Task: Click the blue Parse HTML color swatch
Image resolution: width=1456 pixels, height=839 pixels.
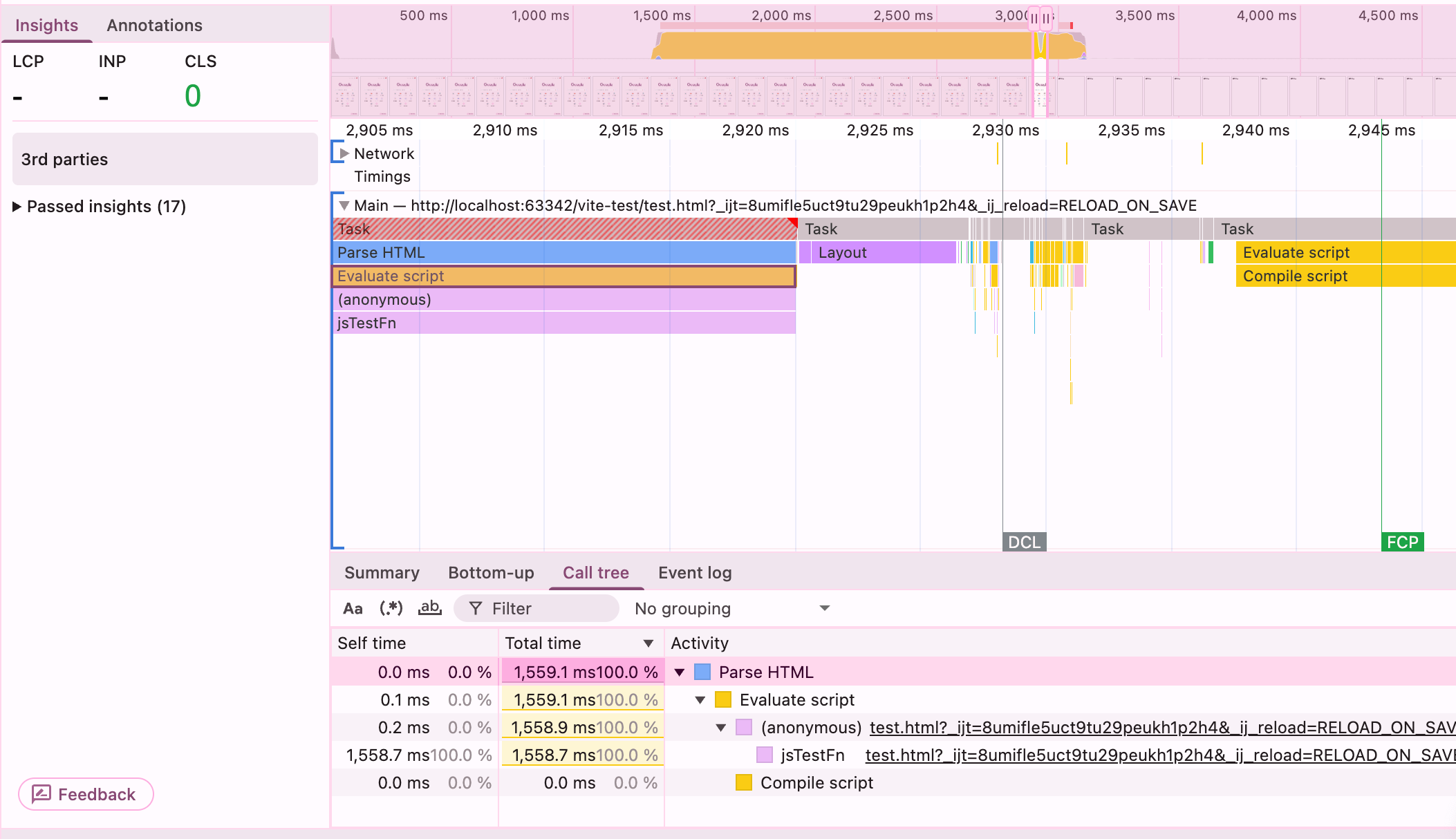Action: point(702,672)
